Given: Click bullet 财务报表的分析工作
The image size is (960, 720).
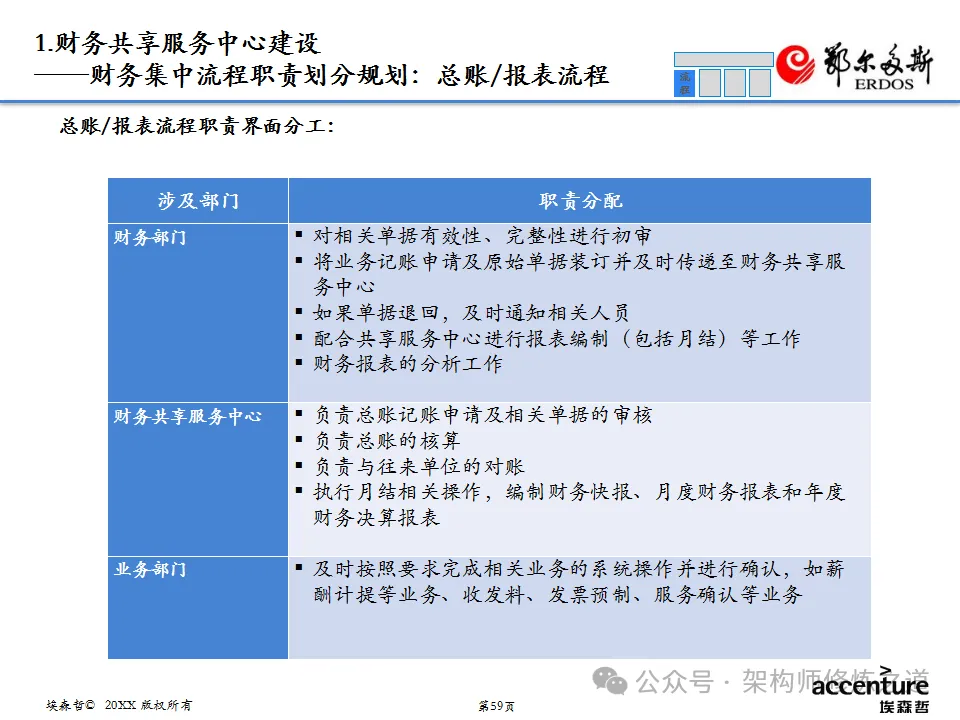Looking at the screenshot, I should click(408, 364).
